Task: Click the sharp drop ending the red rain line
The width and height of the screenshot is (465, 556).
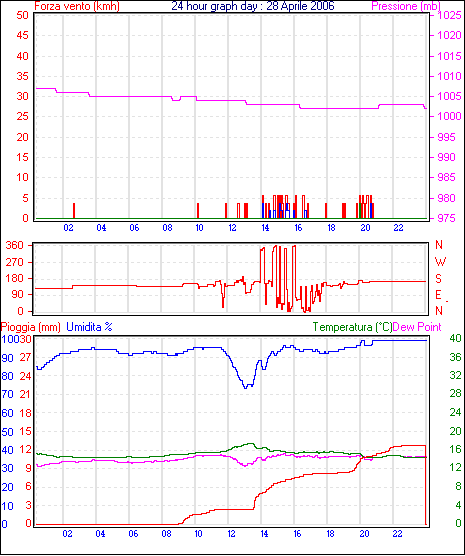Action: 426,485
